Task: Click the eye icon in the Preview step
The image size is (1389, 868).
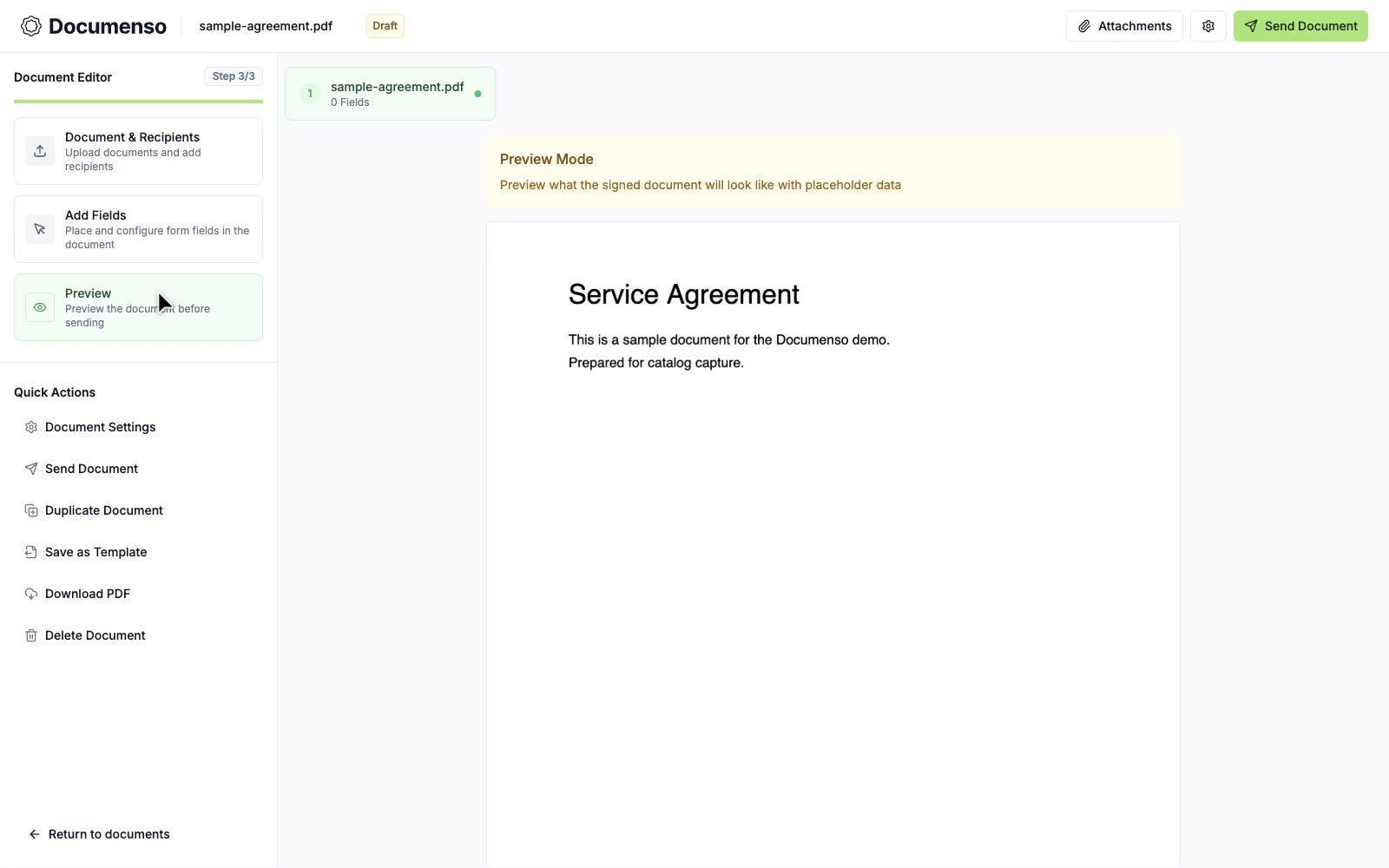Action: tap(40, 307)
